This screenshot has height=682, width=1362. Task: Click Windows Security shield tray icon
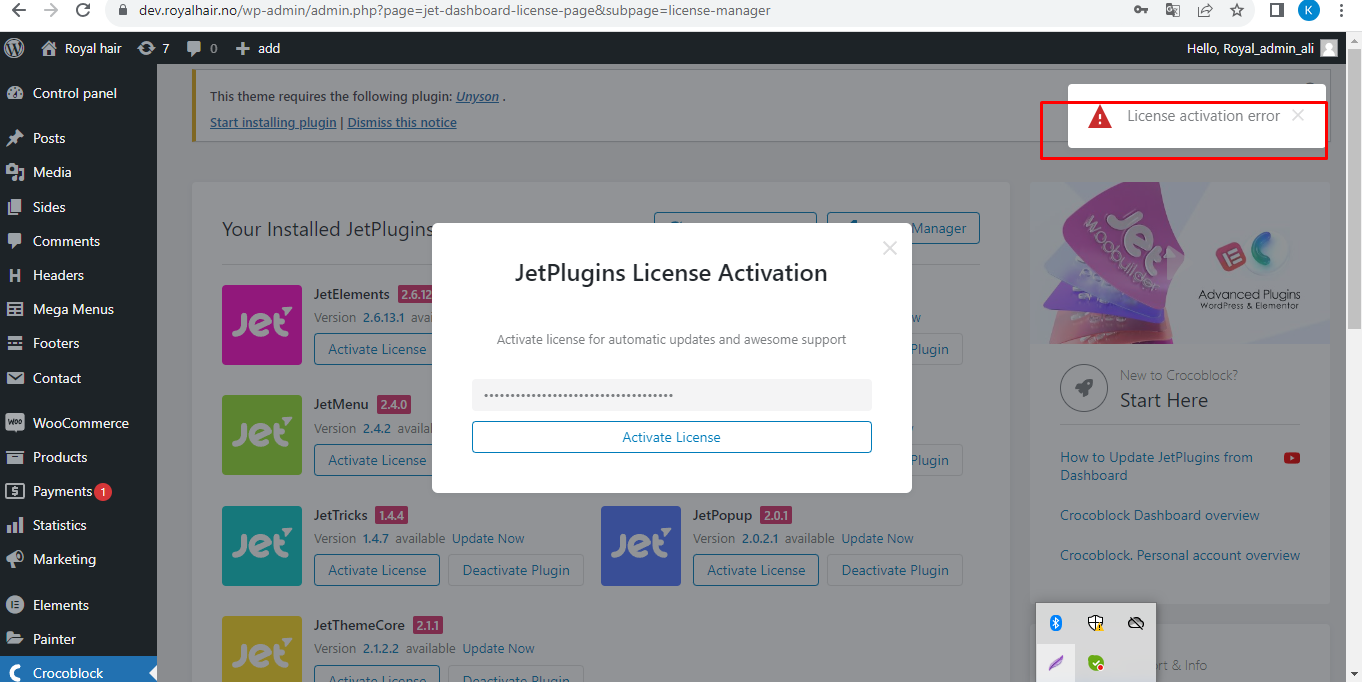click(1096, 623)
